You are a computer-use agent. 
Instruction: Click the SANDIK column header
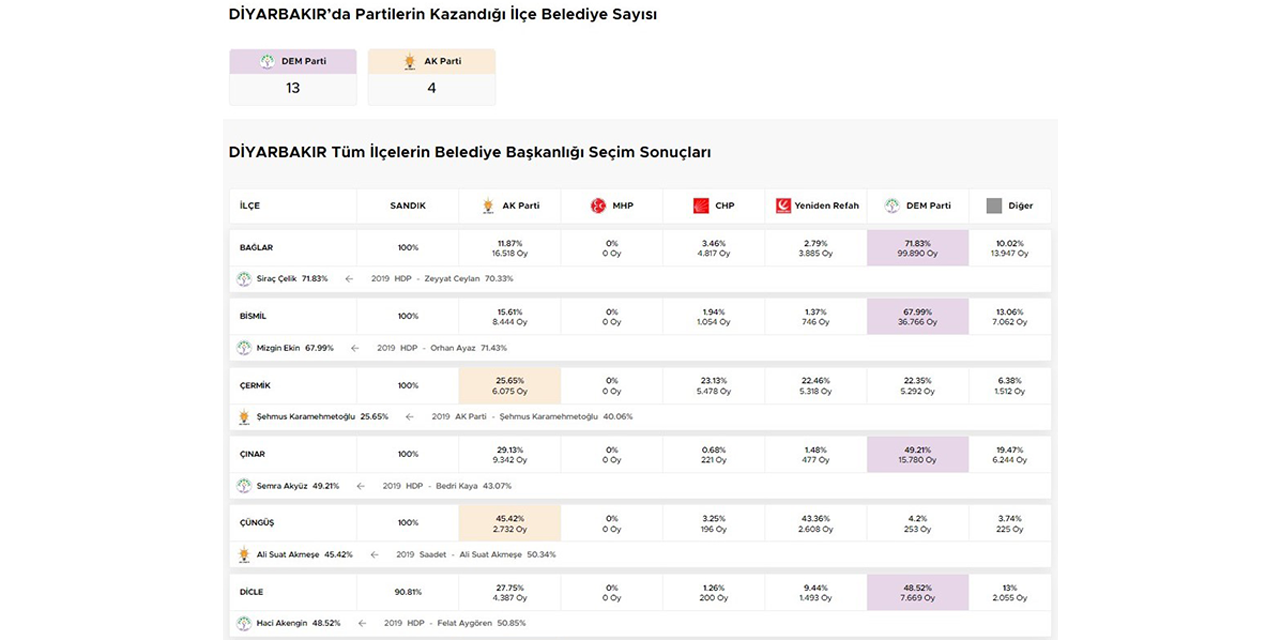[x=407, y=206]
